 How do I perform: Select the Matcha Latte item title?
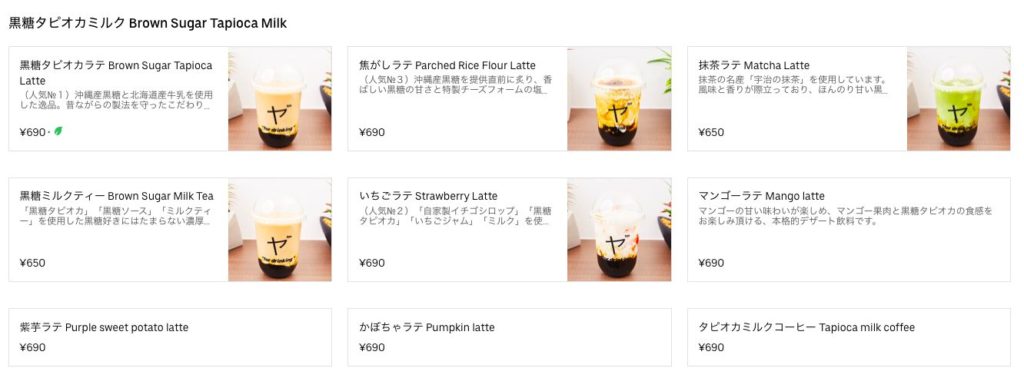coord(754,65)
